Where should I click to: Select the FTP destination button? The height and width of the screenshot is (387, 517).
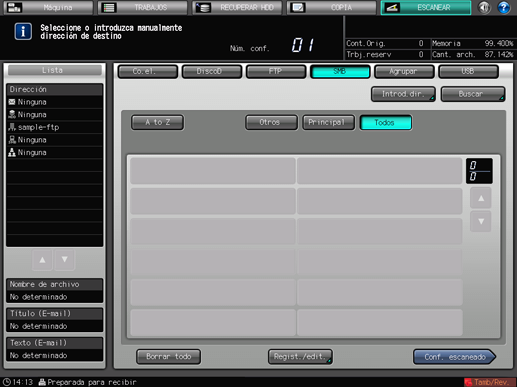[x=276, y=71]
